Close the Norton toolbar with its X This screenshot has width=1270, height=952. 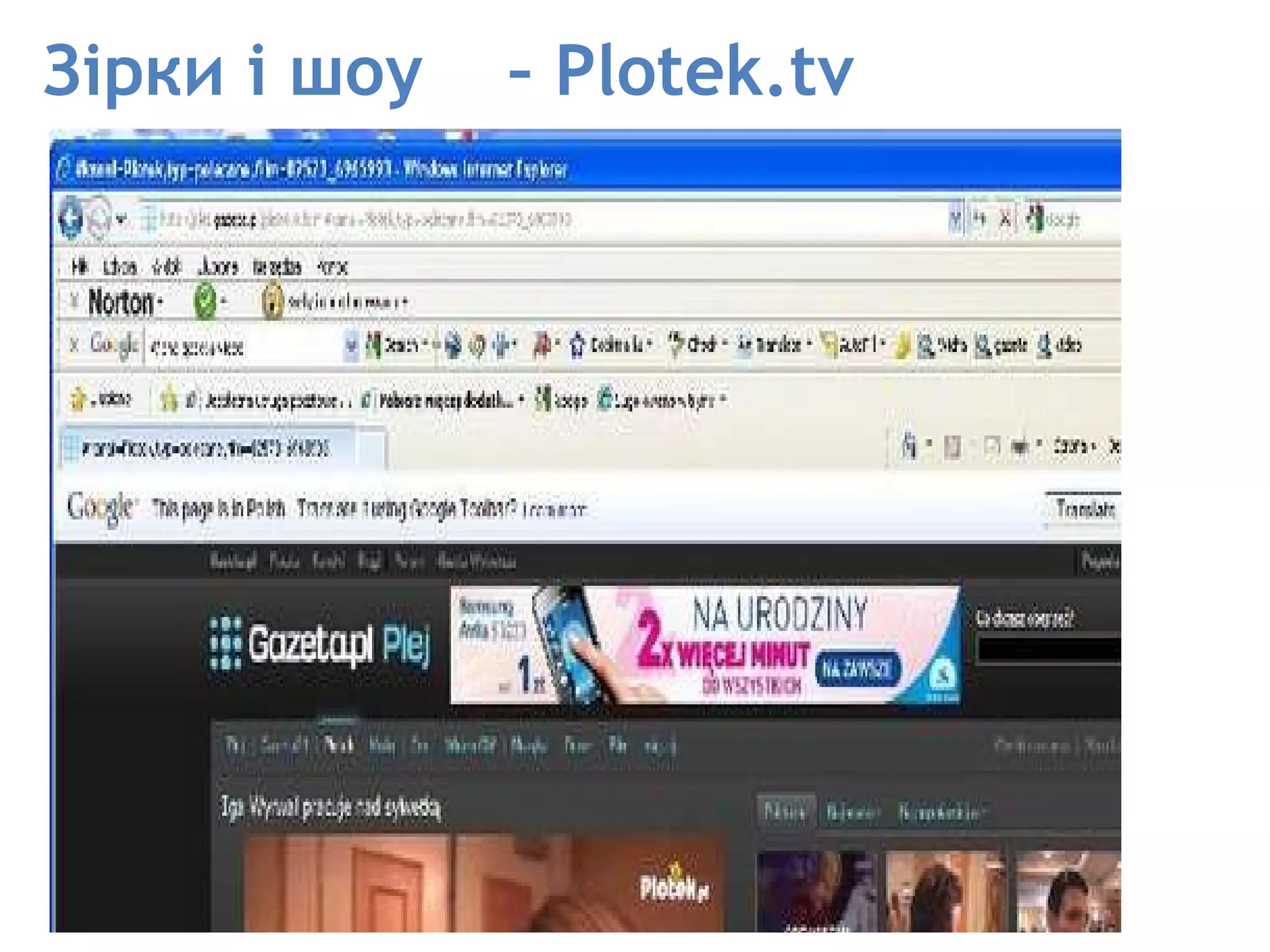click(74, 302)
